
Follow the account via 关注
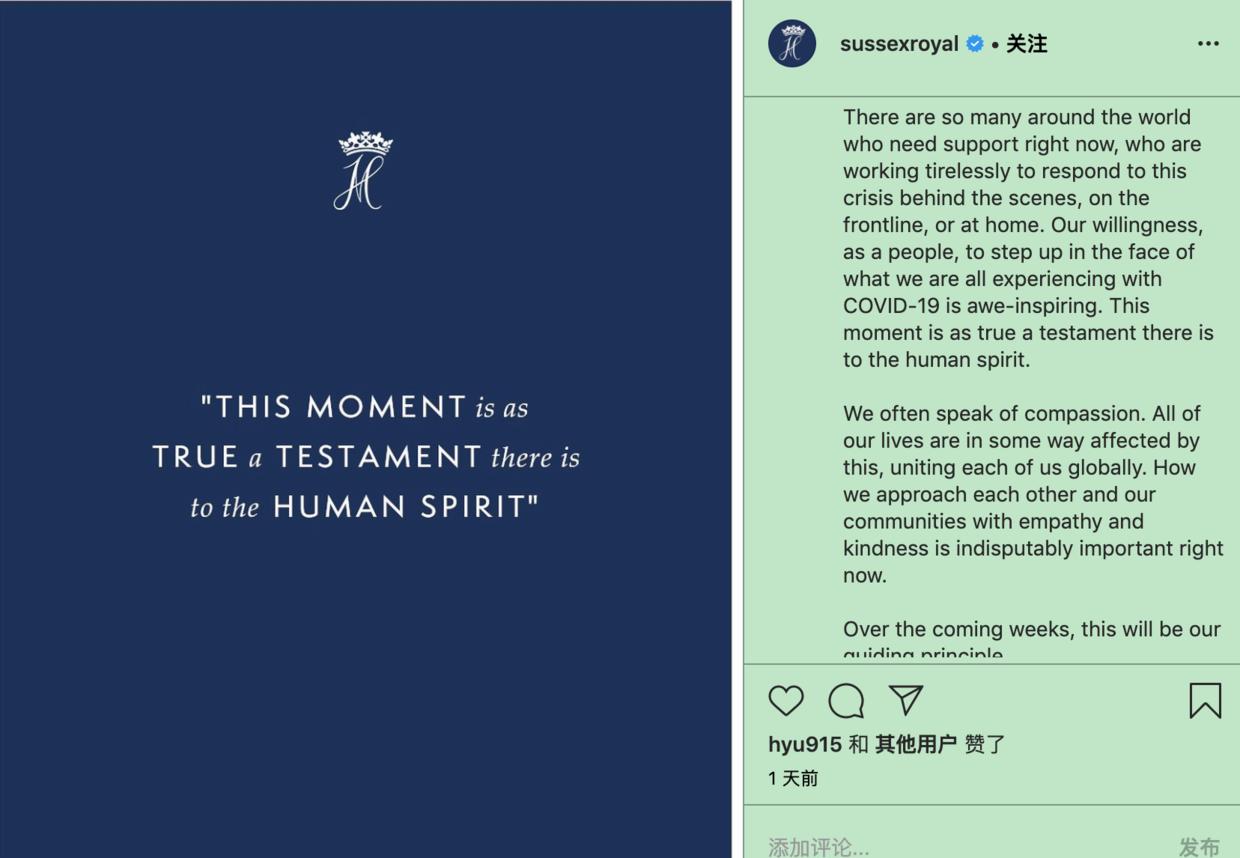pyautogui.click(x=1027, y=44)
